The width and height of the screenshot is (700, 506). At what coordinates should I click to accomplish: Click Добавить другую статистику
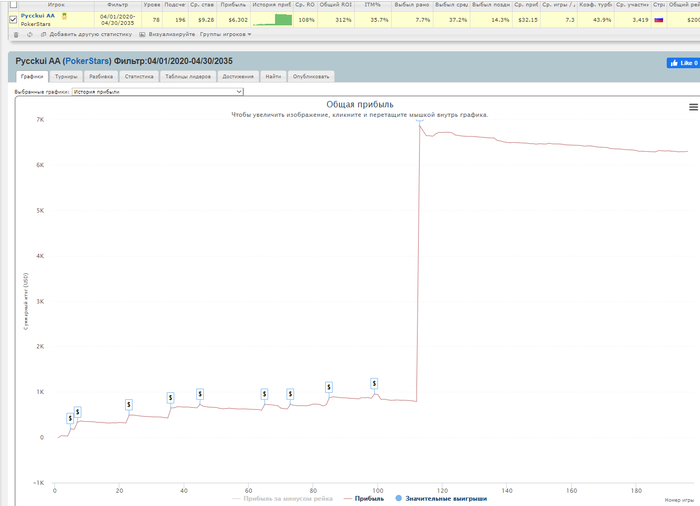tap(87, 34)
